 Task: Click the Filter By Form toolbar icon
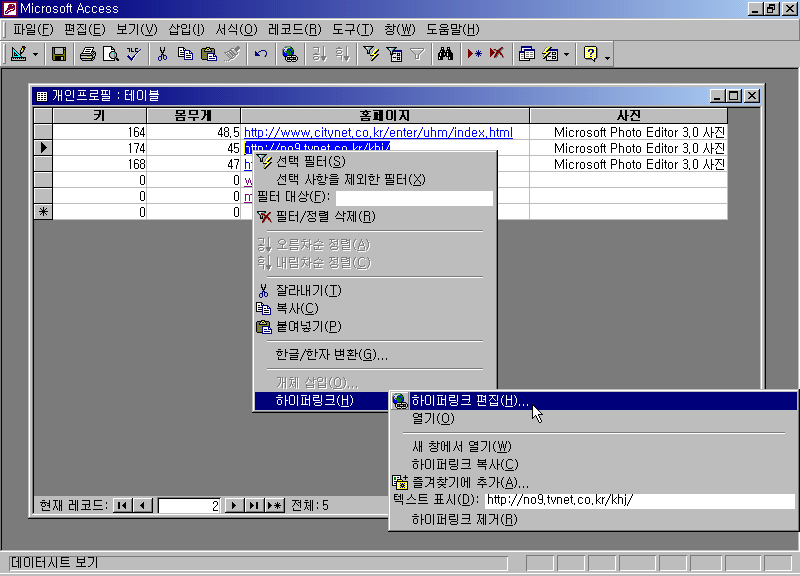(x=394, y=54)
